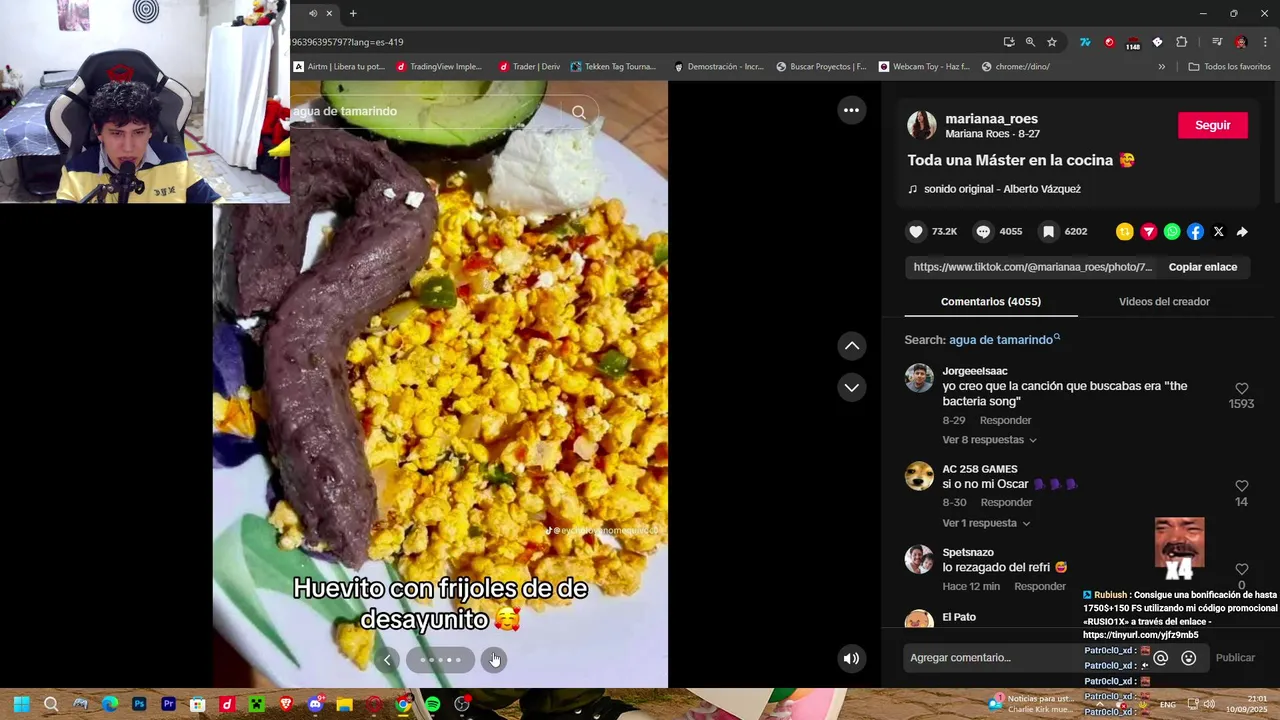Viewport: 1280px width, 720px height.
Task: Open Spotify from the taskbar
Action: tap(432, 704)
